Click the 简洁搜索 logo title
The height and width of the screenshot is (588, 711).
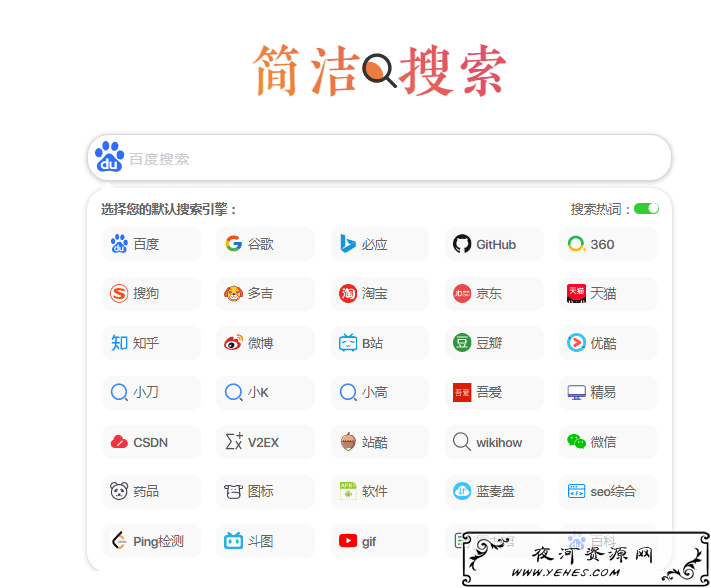click(x=379, y=70)
